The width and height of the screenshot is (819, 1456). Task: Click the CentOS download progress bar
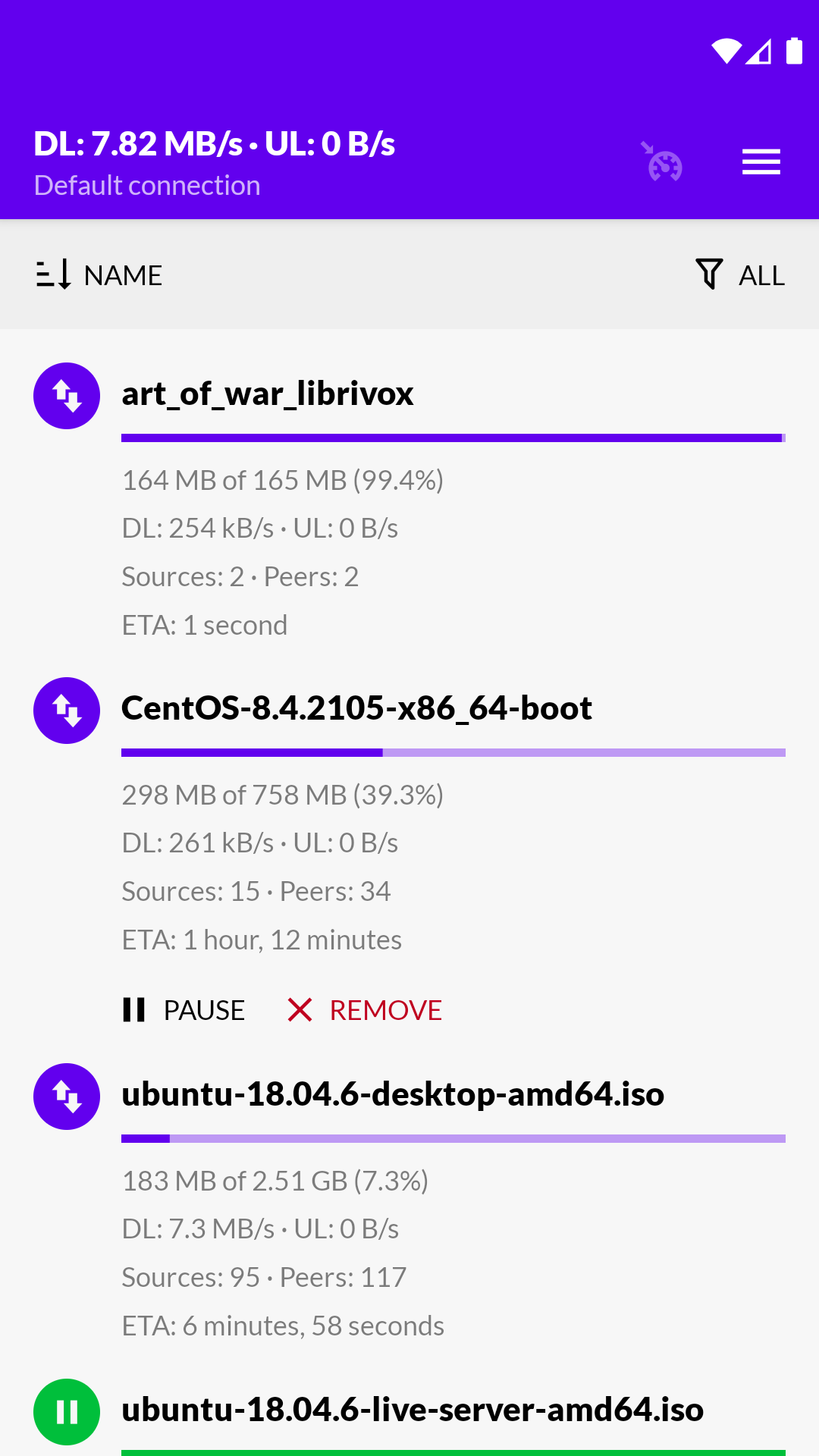pos(453,753)
